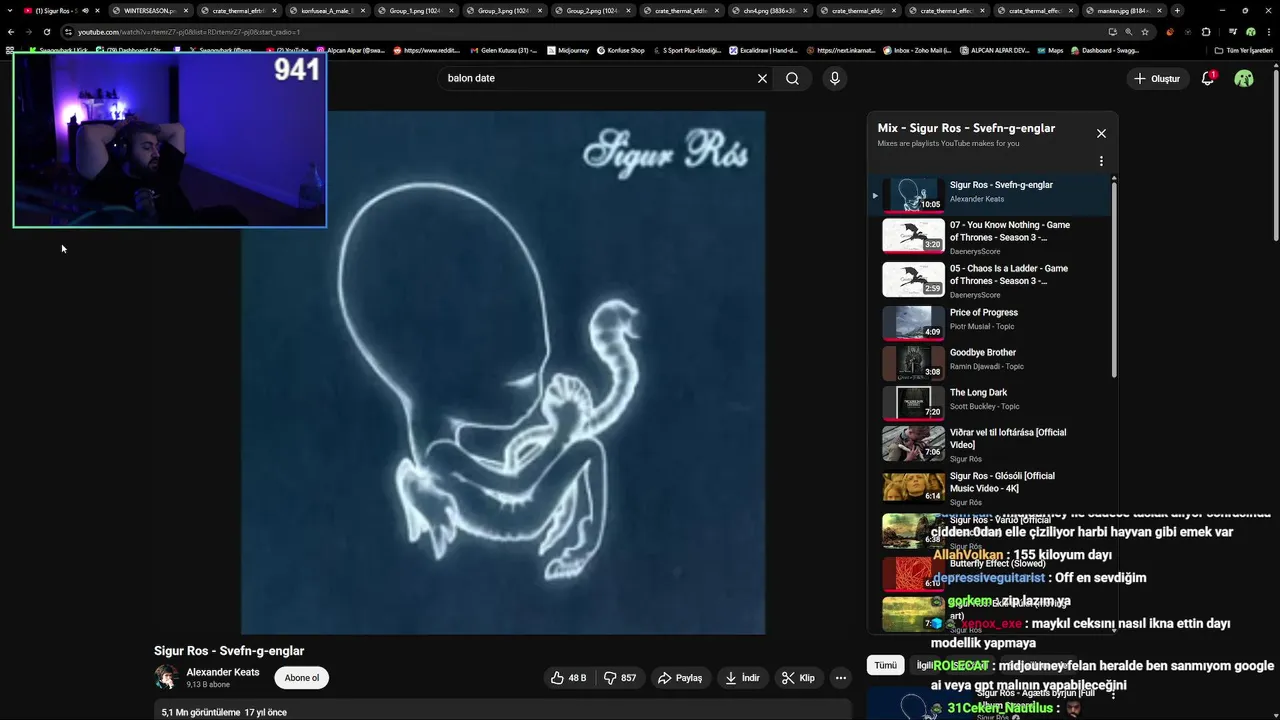Share the video via Paylaş
Image resolution: width=1280 pixels, height=720 pixels.
[680, 678]
